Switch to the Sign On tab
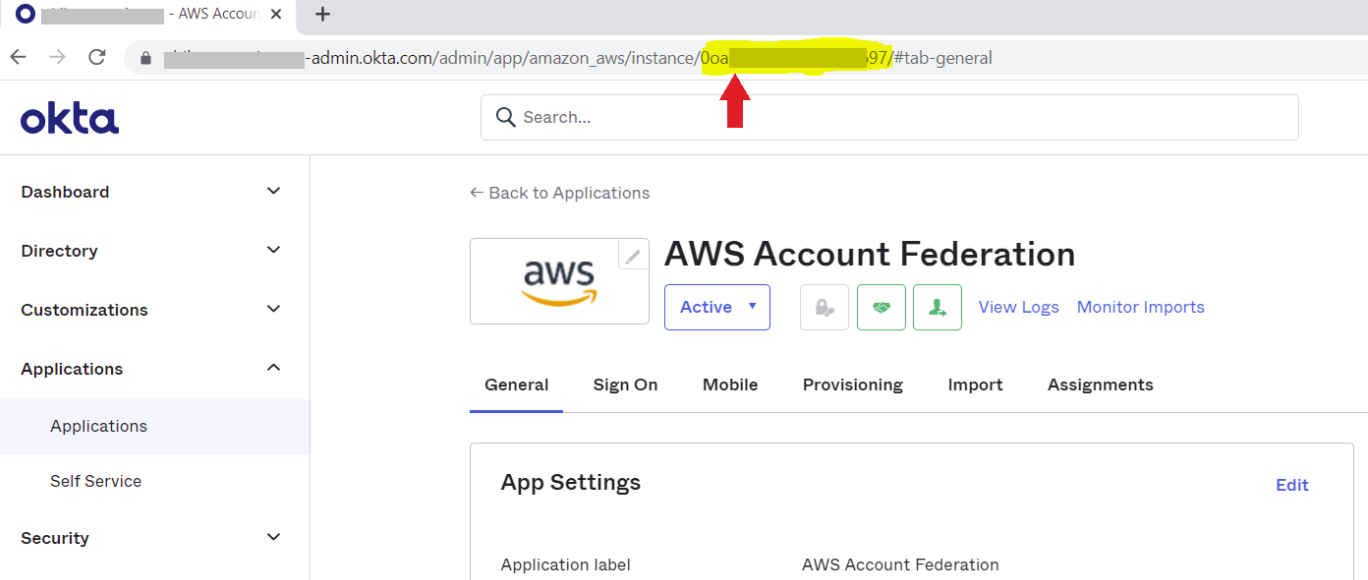Image resolution: width=1368 pixels, height=580 pixels. tap(625, 384)
